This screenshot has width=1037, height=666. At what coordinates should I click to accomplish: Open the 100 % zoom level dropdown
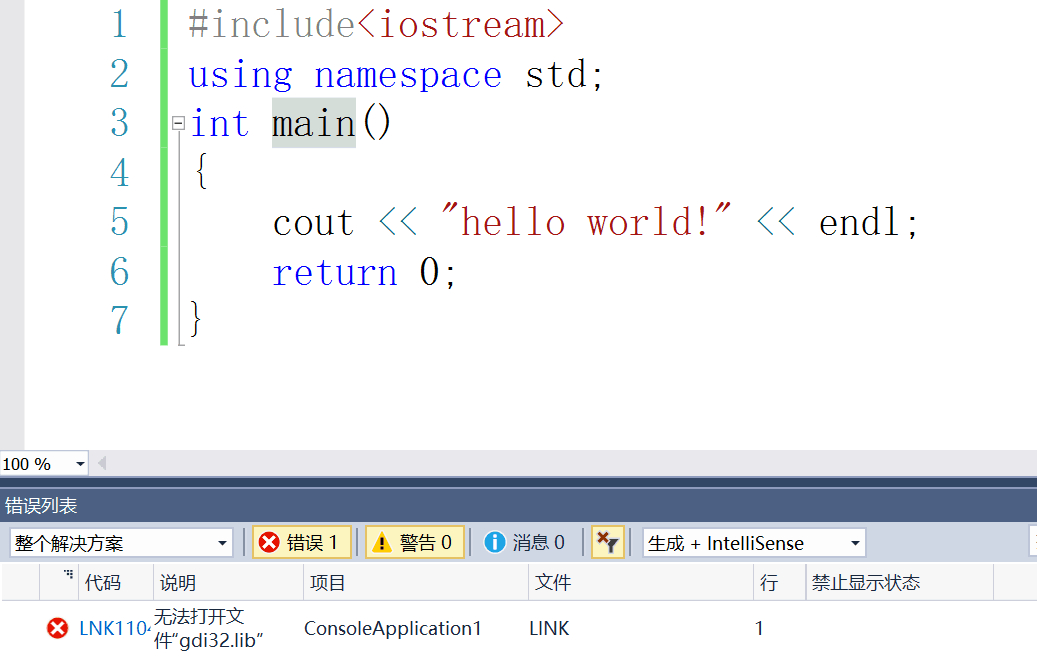[x=80, y=464]
